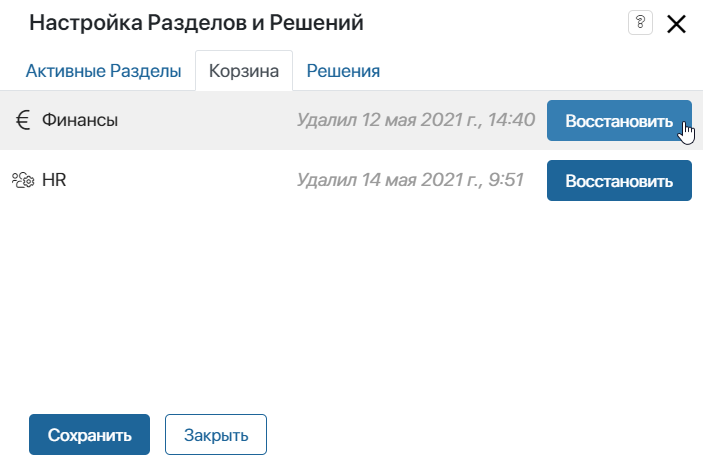Screen dimensions: 704x462
Task: Restore the HR section with Восстановить
Action: pos(619,180)
